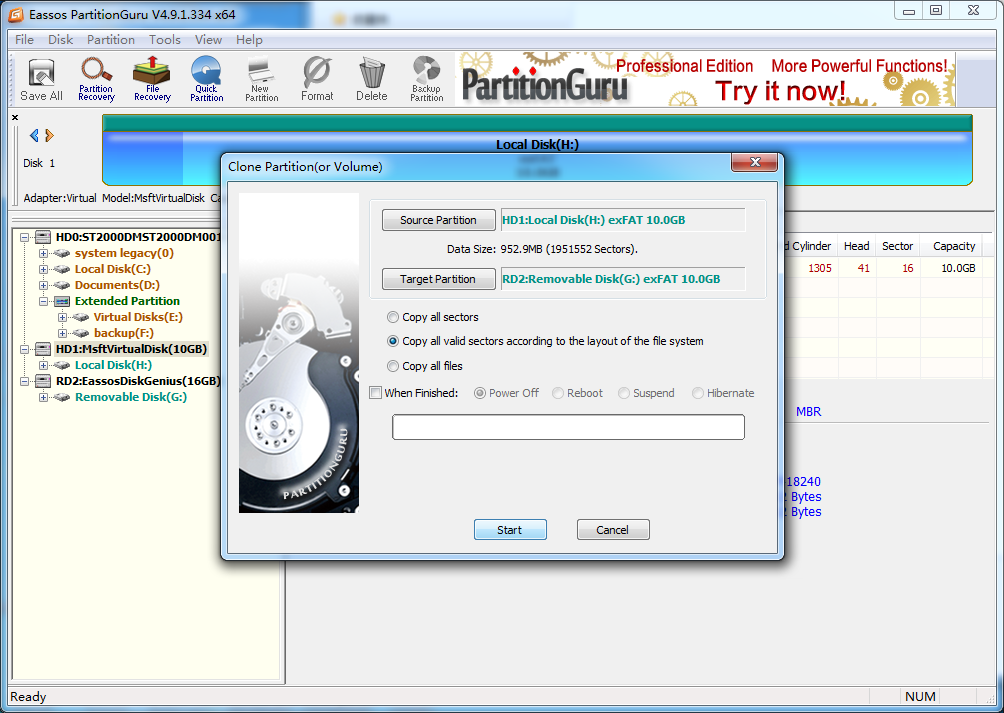Click the Format toolbar icon
Screen dimensions: 1004x713
pyautogui.click(x=317, y=80)
